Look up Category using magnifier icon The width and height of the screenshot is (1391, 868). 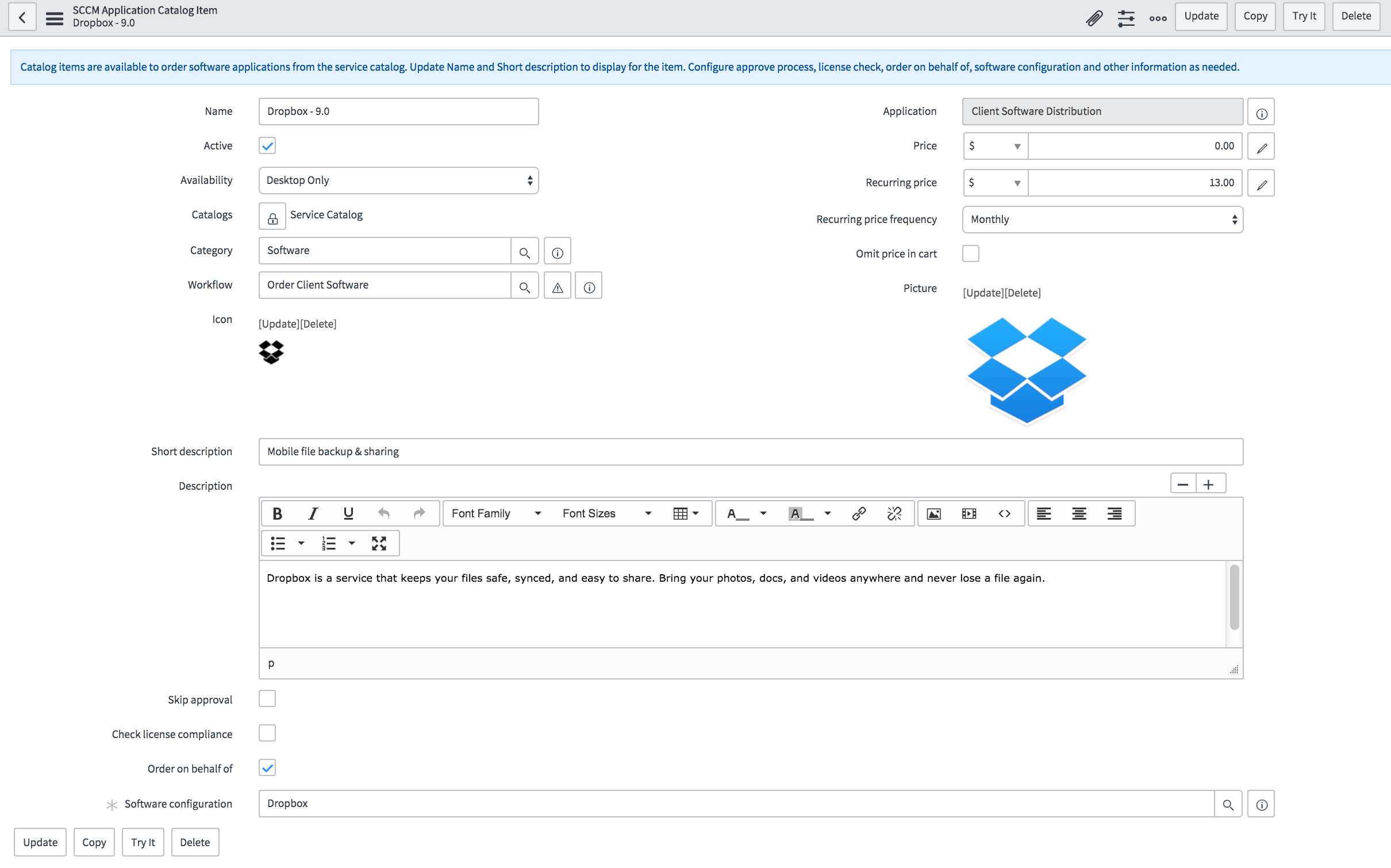pyautogui.click(x=525, y=251)
